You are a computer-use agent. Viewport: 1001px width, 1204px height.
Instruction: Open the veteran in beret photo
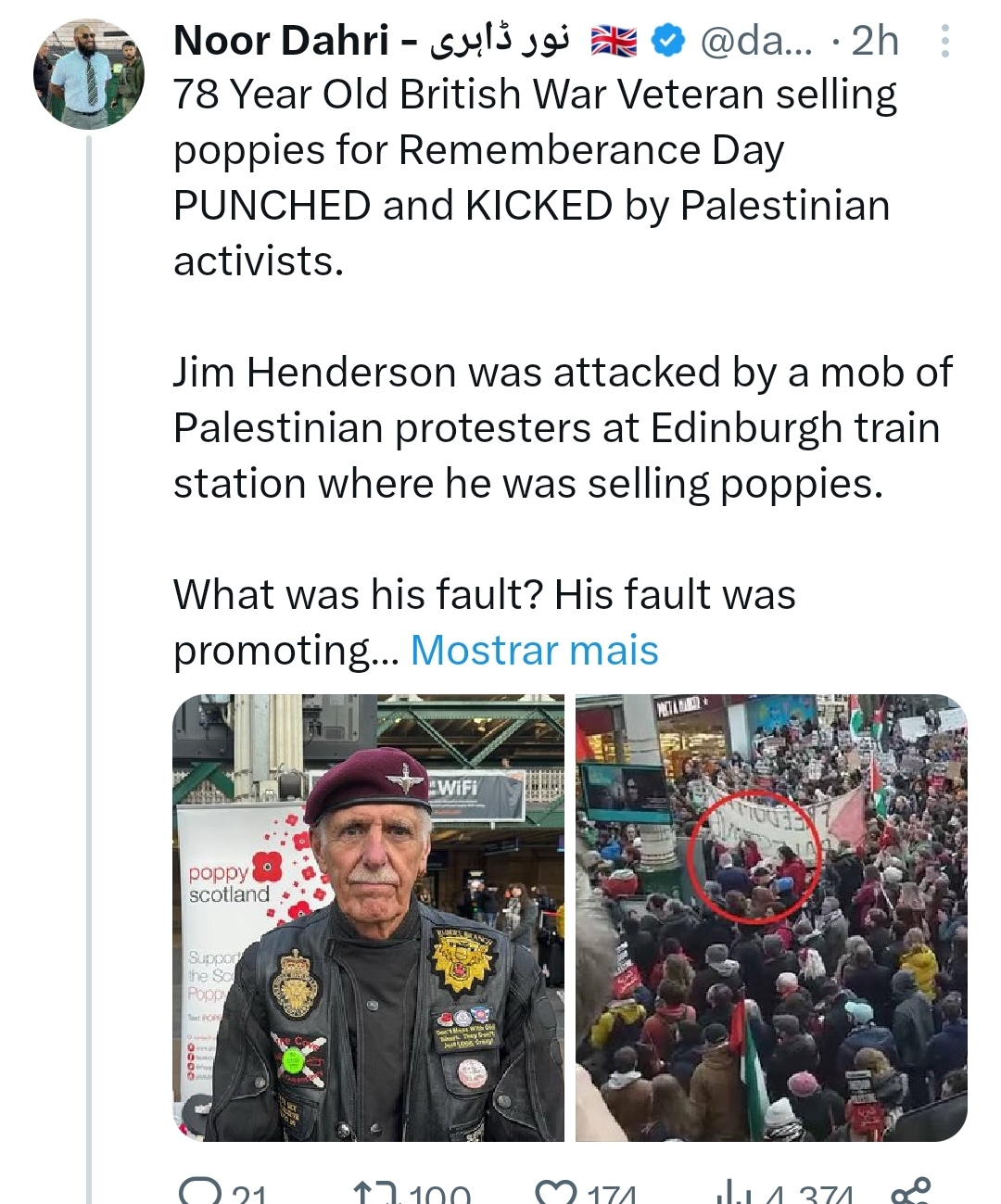click(369, 917)
